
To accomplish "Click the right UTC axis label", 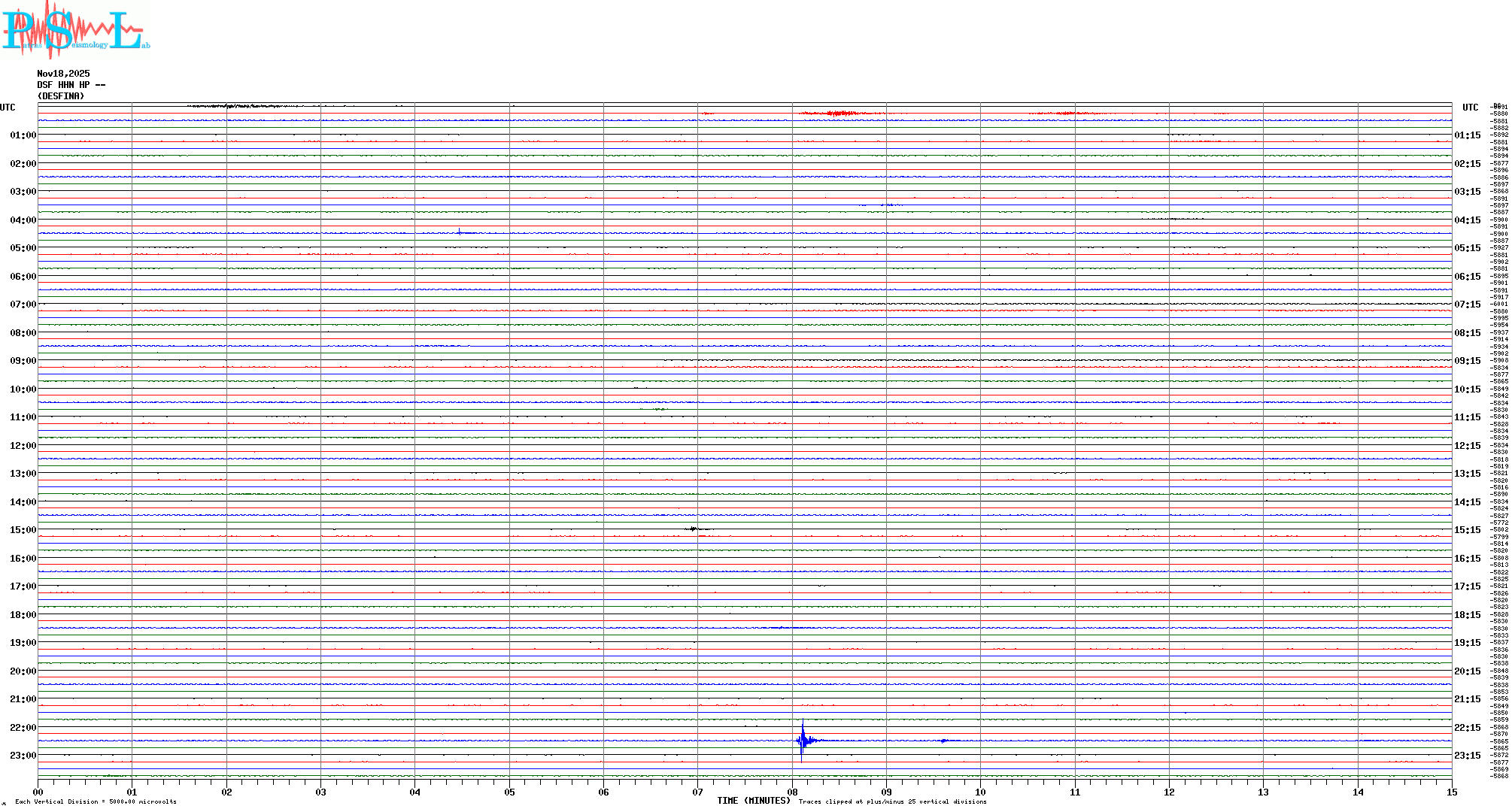I will [1470, 108].
